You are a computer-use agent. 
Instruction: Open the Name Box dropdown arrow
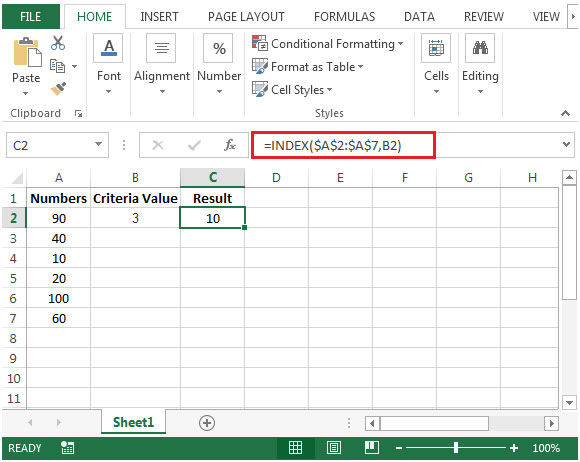[98, 145]
